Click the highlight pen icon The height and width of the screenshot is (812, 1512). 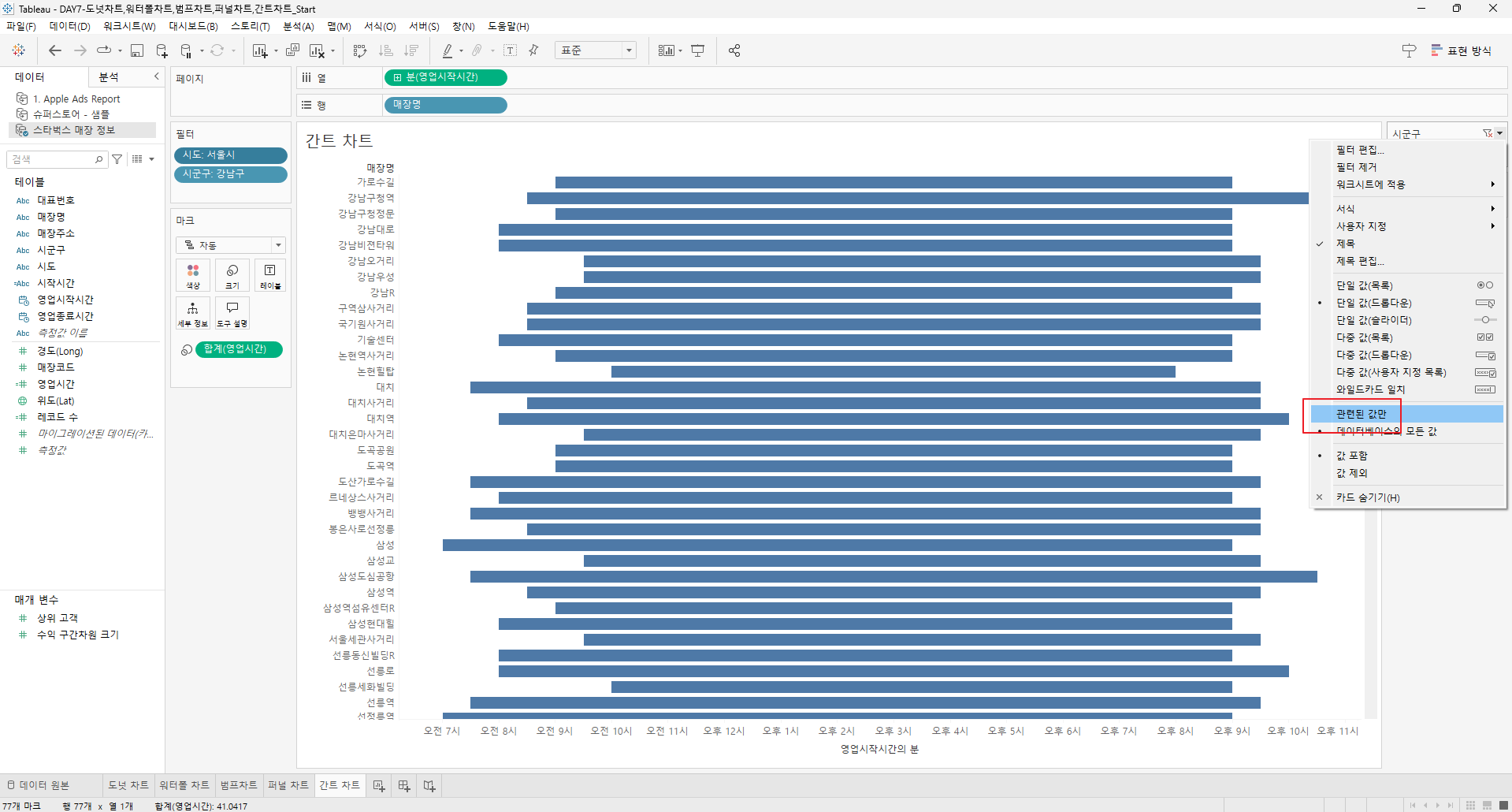coord(448,50)
